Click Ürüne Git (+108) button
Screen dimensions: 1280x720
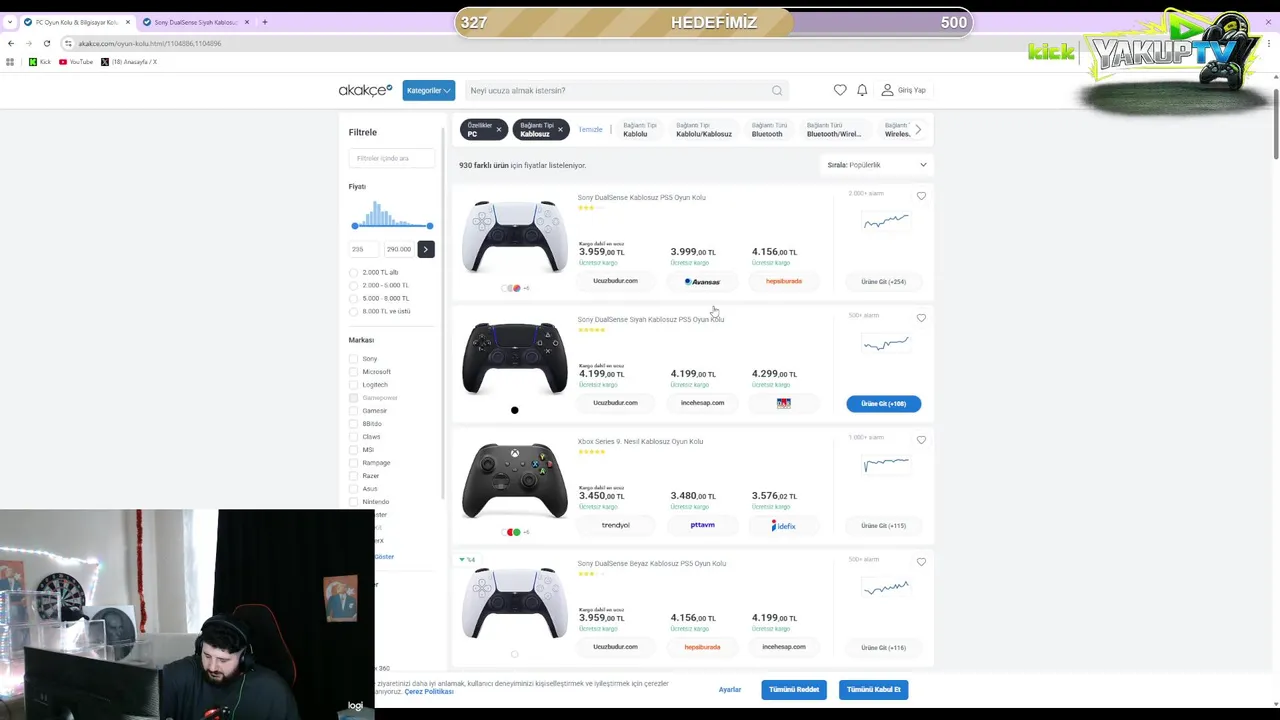tap(884, 404)
